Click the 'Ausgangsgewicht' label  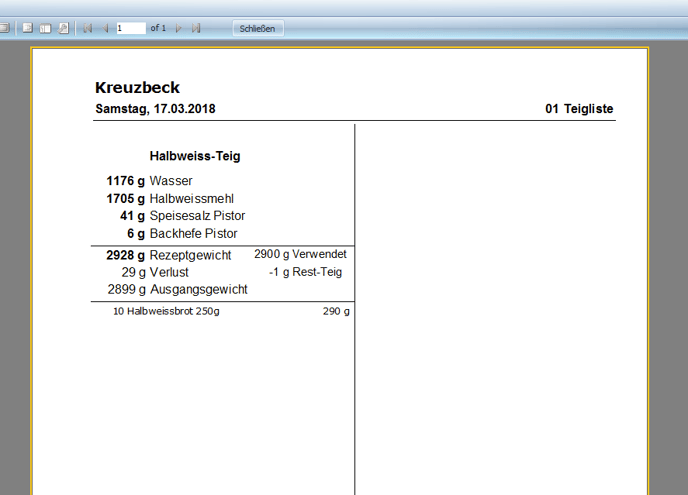click(x=199, y=290)
